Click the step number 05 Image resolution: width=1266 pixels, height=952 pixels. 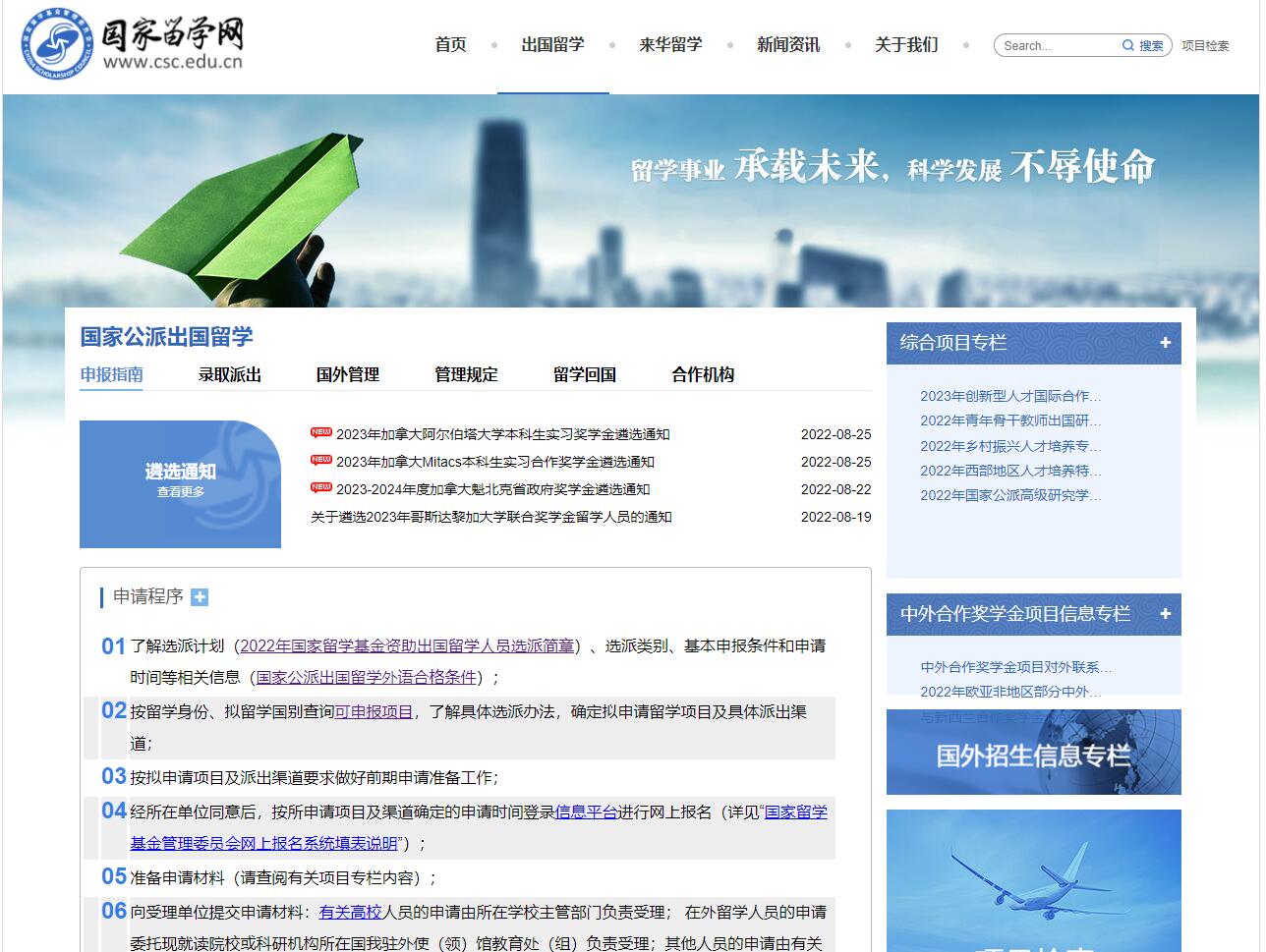point(114,876)
